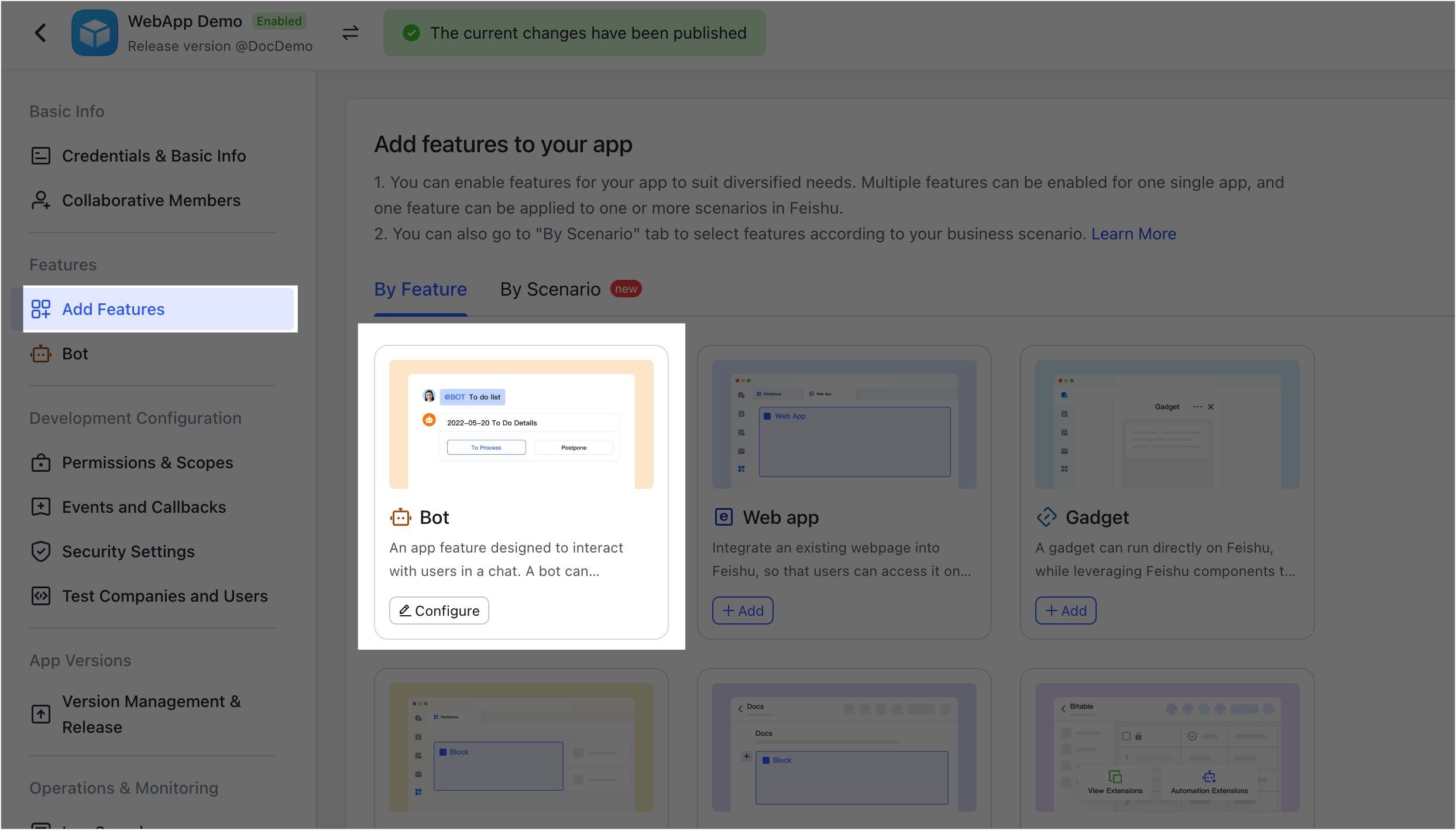Click the Web app card preview image
The height and width of the screenshot is (830, 1456).
[x=844, y=424]
